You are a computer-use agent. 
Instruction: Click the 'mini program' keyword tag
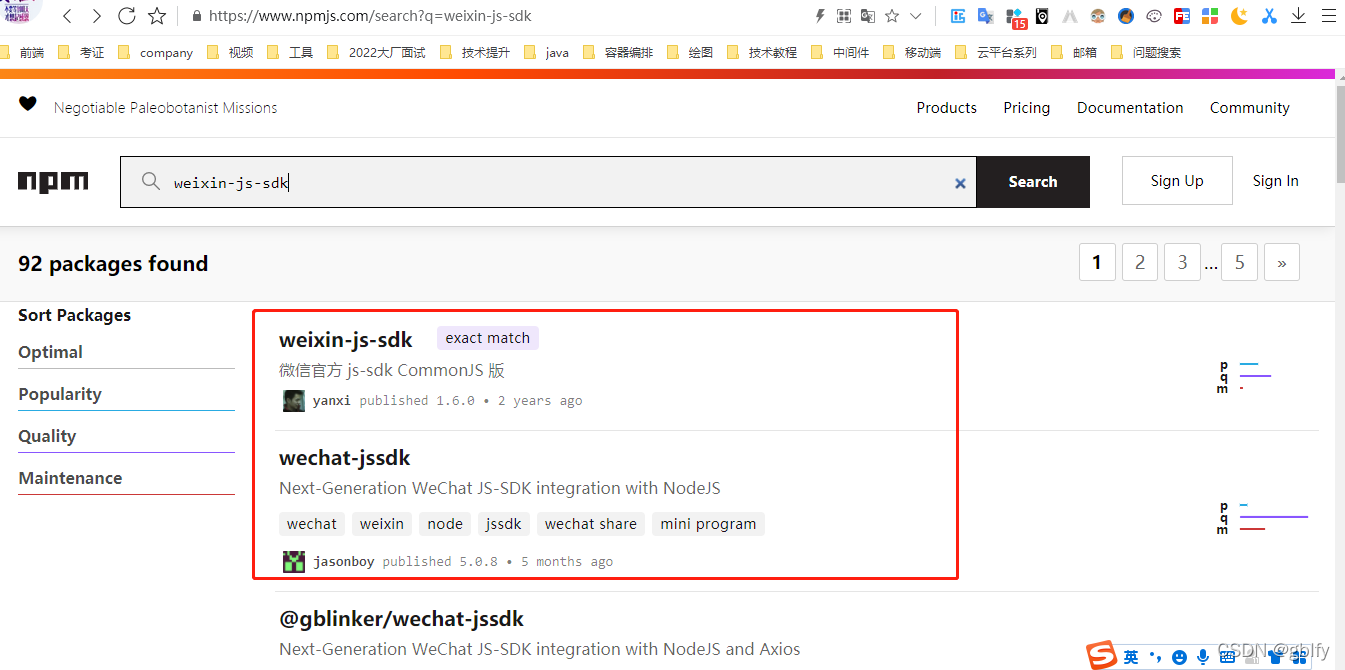coord(708,524)
